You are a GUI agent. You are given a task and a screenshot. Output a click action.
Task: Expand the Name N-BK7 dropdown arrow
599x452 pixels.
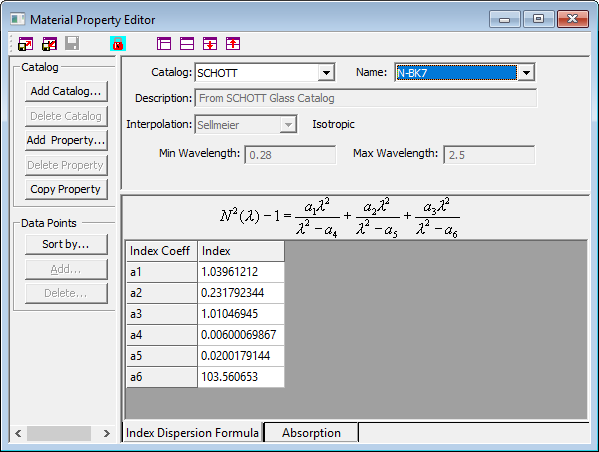pyautogui.click(x=526, y=73)
